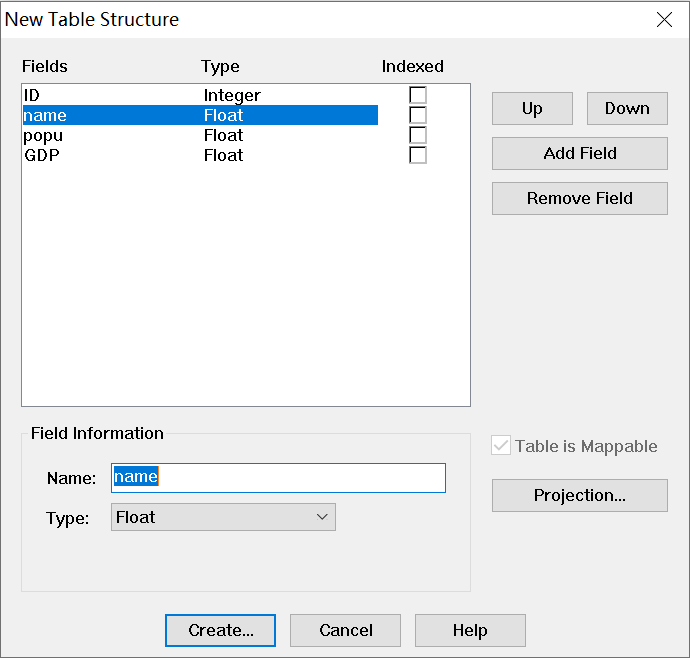Click the Up button
The width and height of the screenshot is (690, 658).
coord(532,109)
